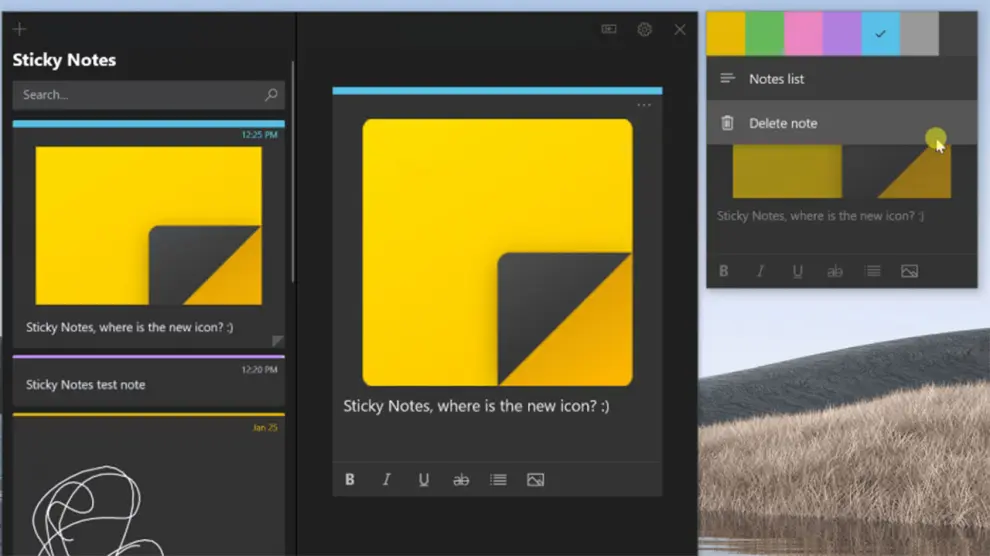Click the plus icon to add new note
The width and height of the screenshot is (990, 556).
[19, 29]
